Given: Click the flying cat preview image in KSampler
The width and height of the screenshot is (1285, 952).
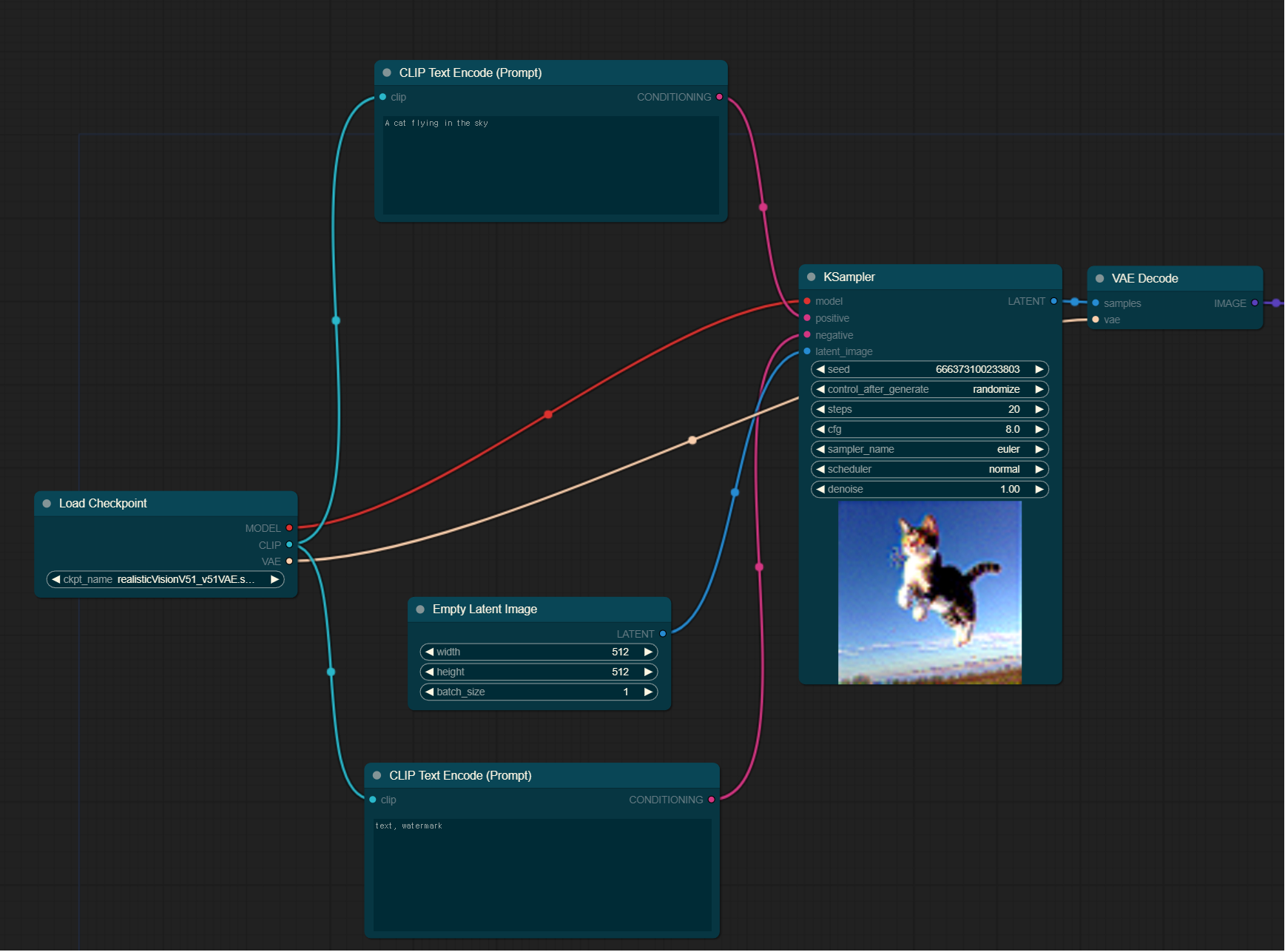Looking at the screenshot, I should click(x=930, y=593).
